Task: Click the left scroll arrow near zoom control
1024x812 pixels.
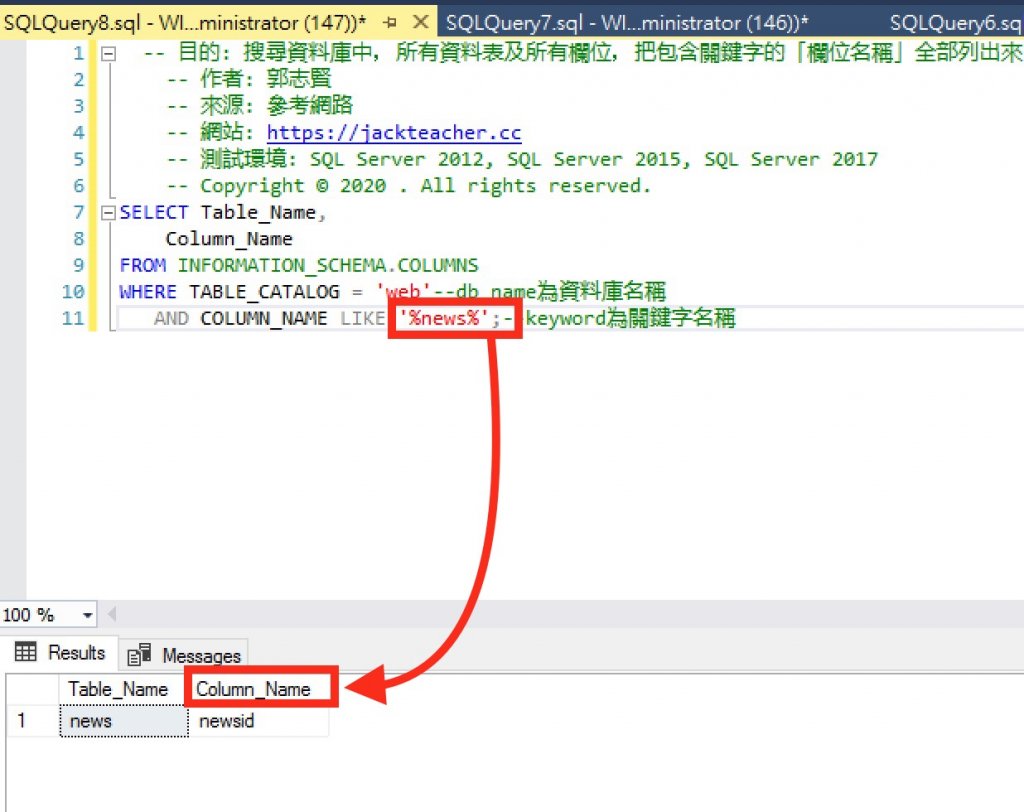Action: coord(110,617)
